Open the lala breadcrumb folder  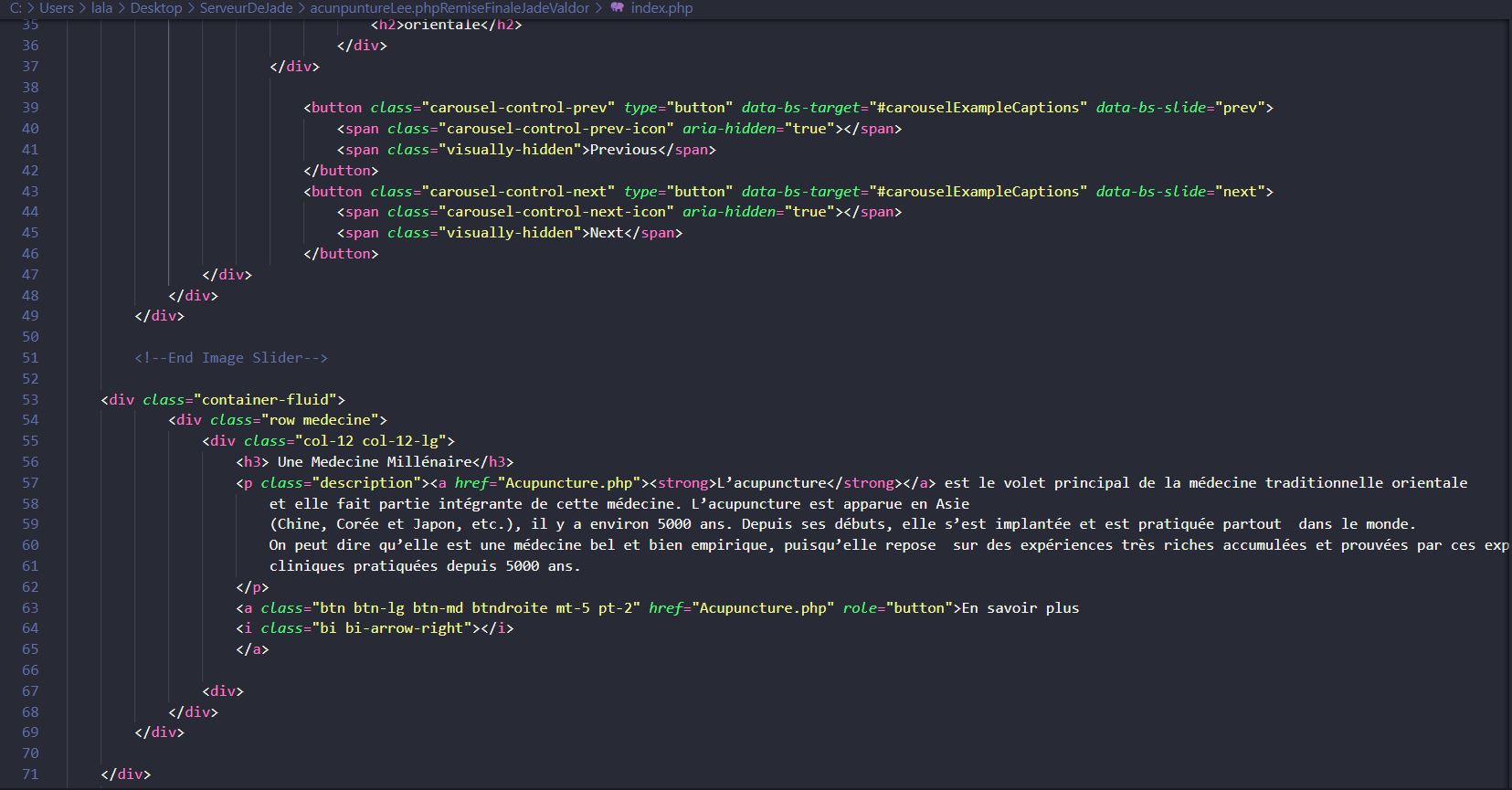[102, 7]
